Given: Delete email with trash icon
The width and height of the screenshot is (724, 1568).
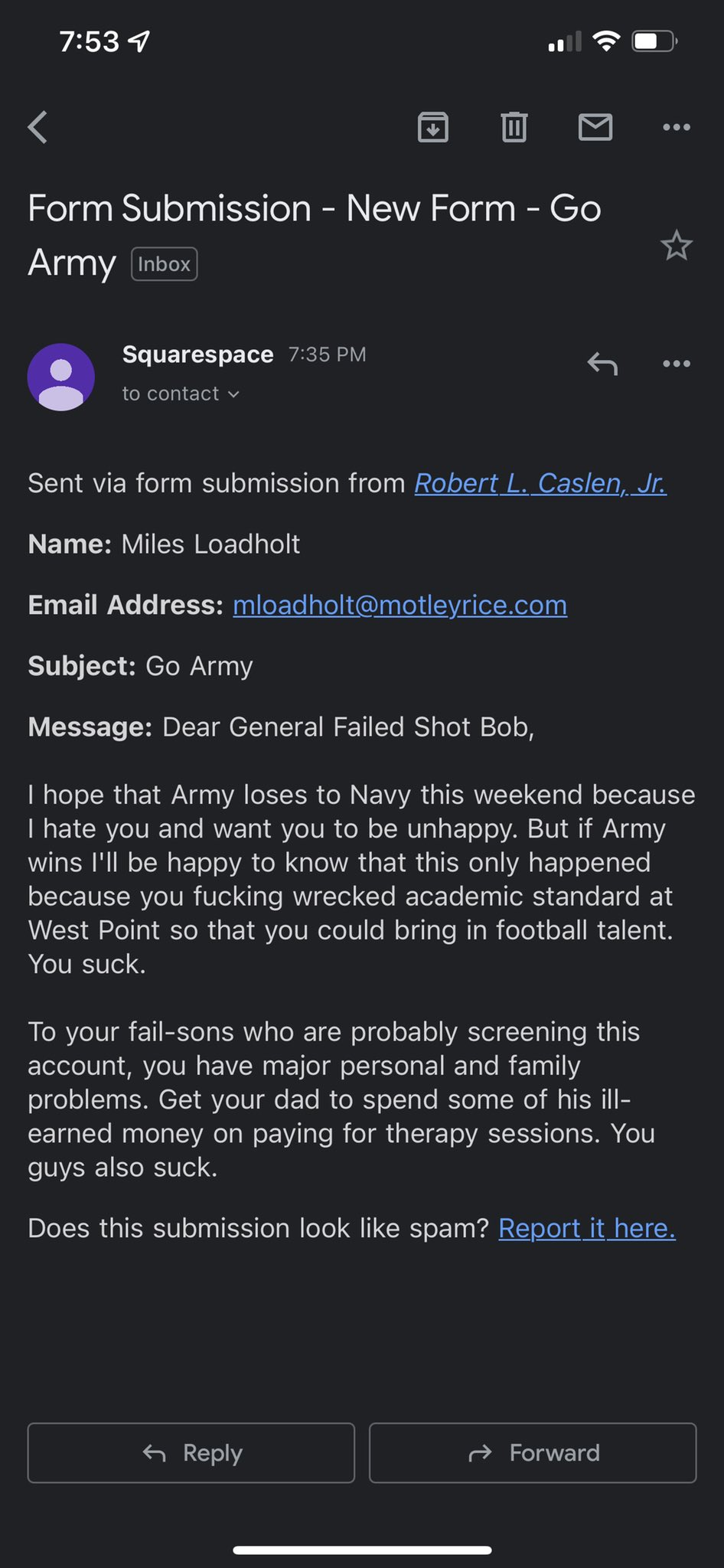Looking at the screenshot, I should click(514, 127).
